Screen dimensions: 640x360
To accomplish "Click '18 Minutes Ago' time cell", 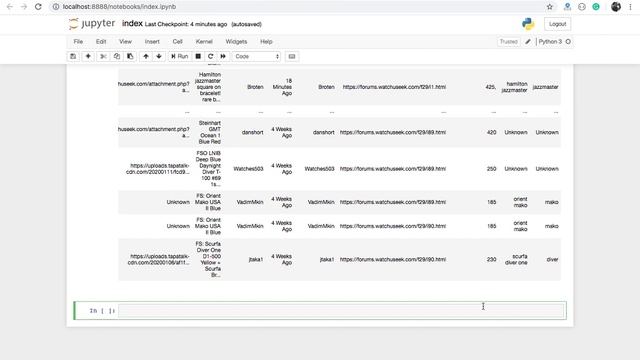I will pos(282,87).
